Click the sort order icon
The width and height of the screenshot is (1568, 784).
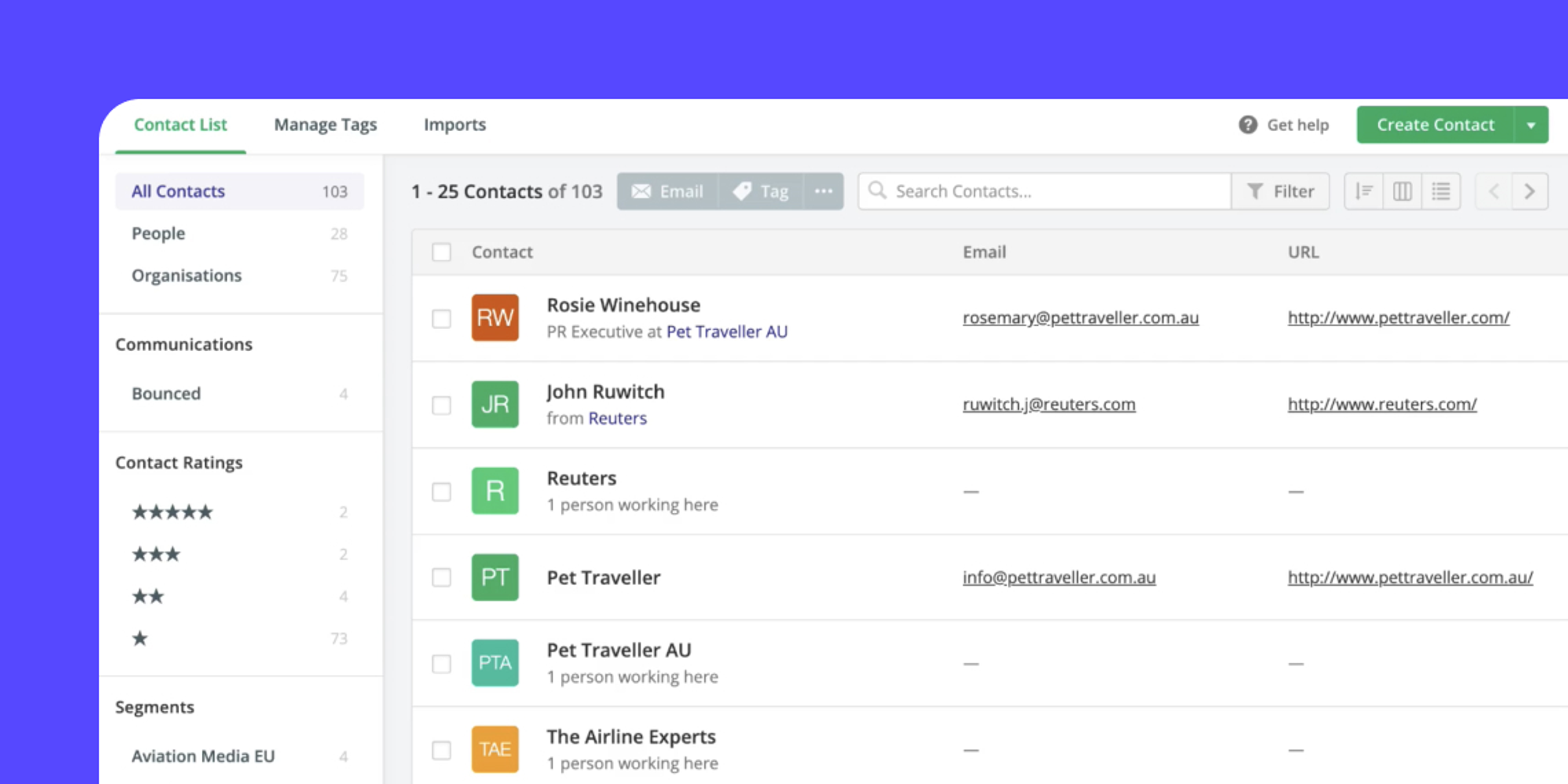click(x=1364, y=192)
